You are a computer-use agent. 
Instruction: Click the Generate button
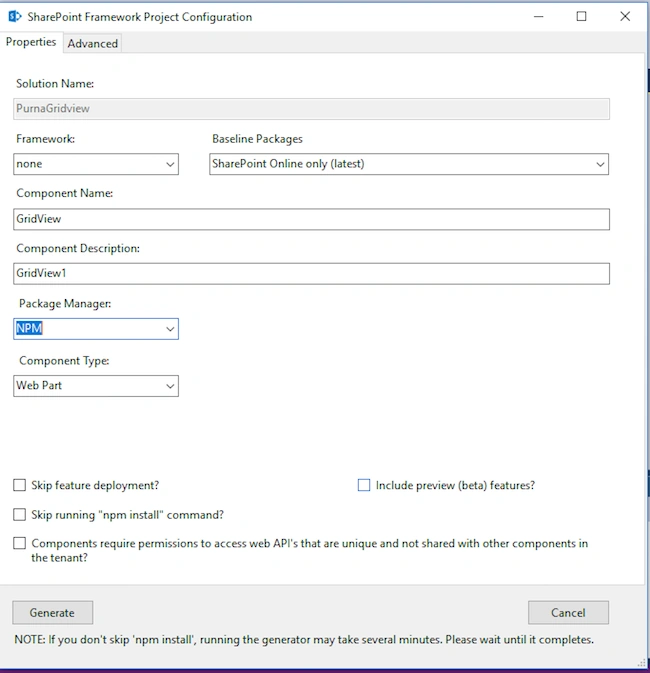point(52,612)
